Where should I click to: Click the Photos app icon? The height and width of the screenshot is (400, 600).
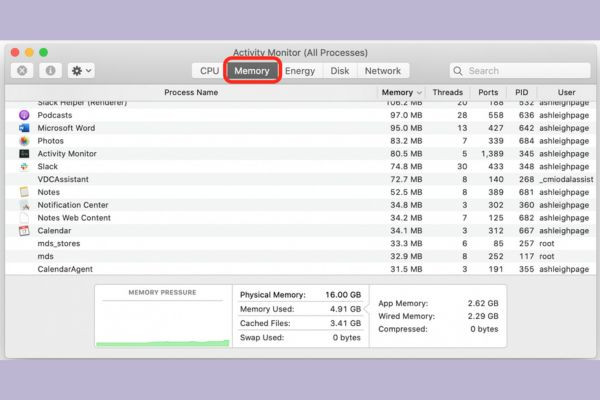pos(24,141)
